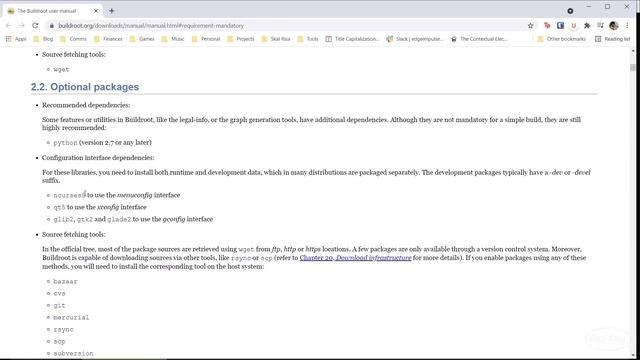Click 'Configuration interface dependencies:' bullet text
This screenshot has width=640, height=360.
pyautogui.click(x=98, y=158)
